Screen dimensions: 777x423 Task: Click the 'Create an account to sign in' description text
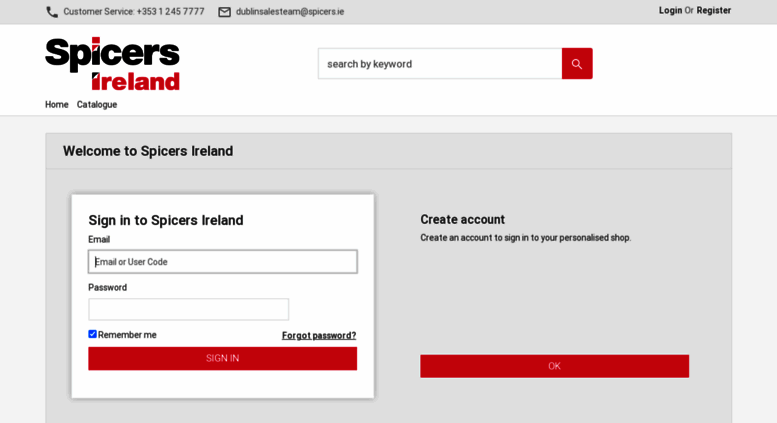point(526,238)
